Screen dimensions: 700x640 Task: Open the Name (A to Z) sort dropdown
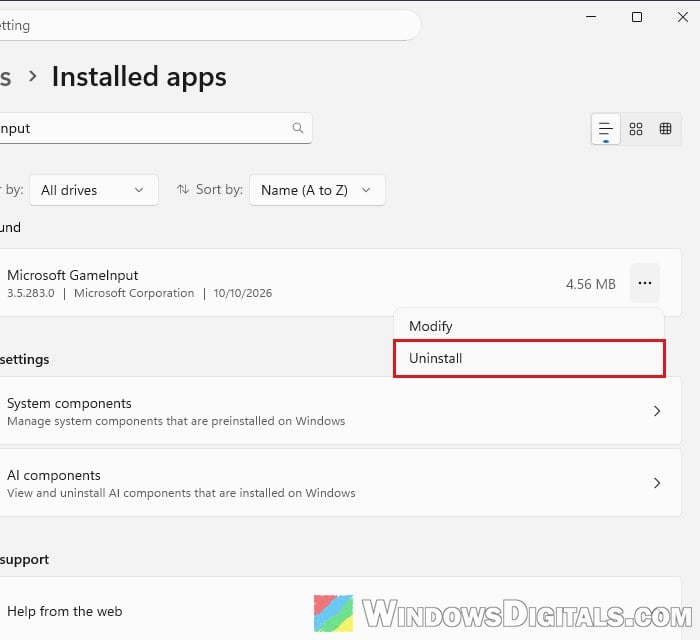pyautogui.click(x=317, y=190)
